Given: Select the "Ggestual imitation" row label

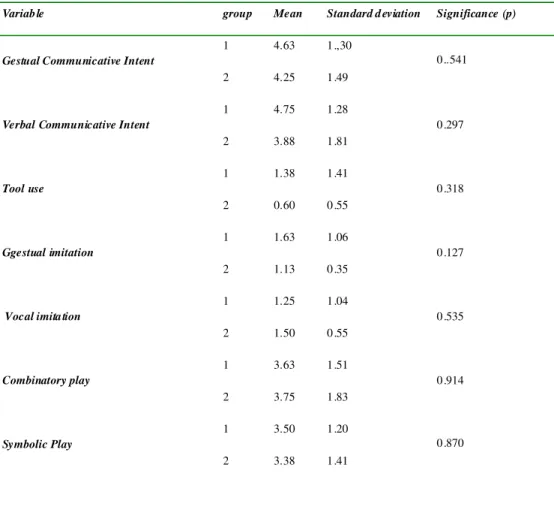Looking at the screenshot, I should click(48, 253).
